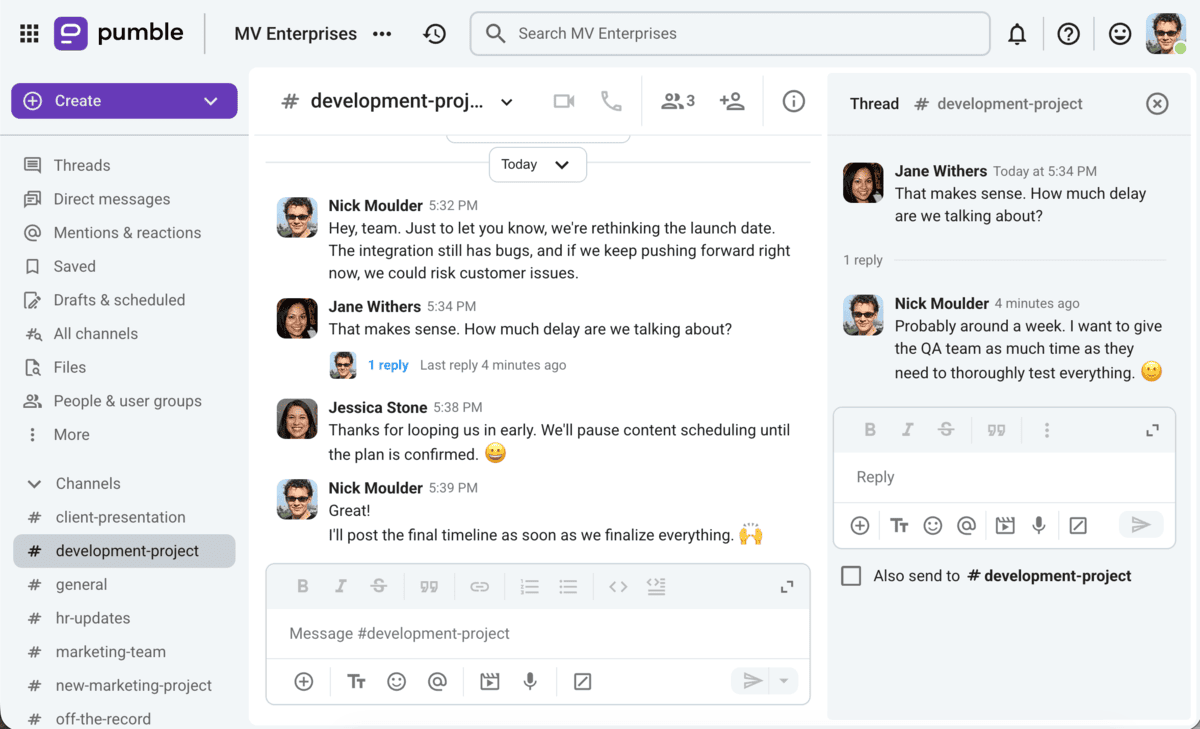Mention someone using the @ icon
Viewport: 1200px width, 729px height.
pos(437,681)
